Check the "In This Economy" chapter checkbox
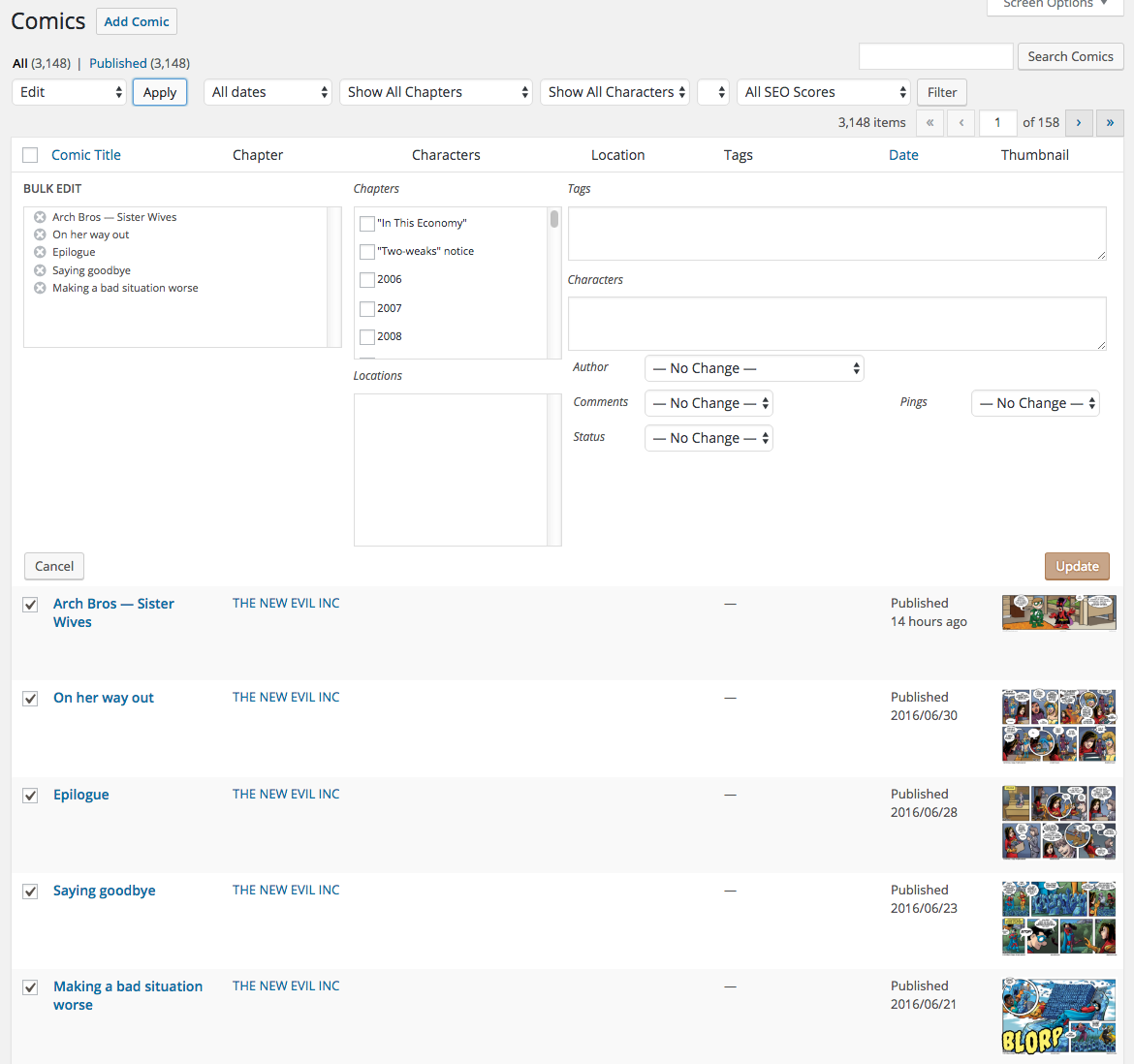 (x=367, y=224)
